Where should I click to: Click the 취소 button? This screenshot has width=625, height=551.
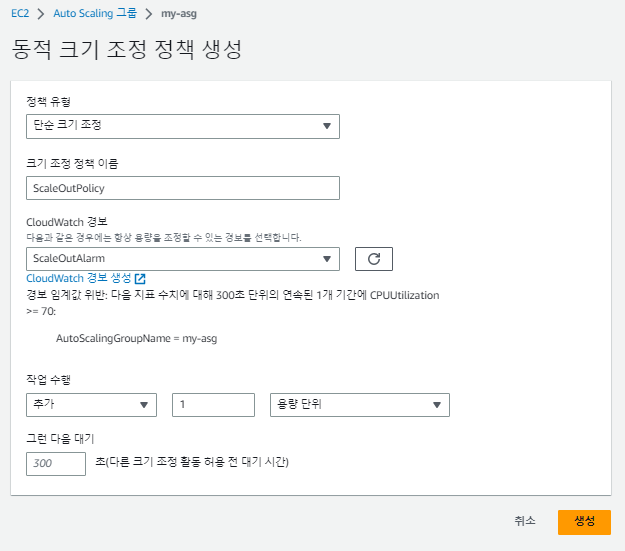(x=525, y=521)
